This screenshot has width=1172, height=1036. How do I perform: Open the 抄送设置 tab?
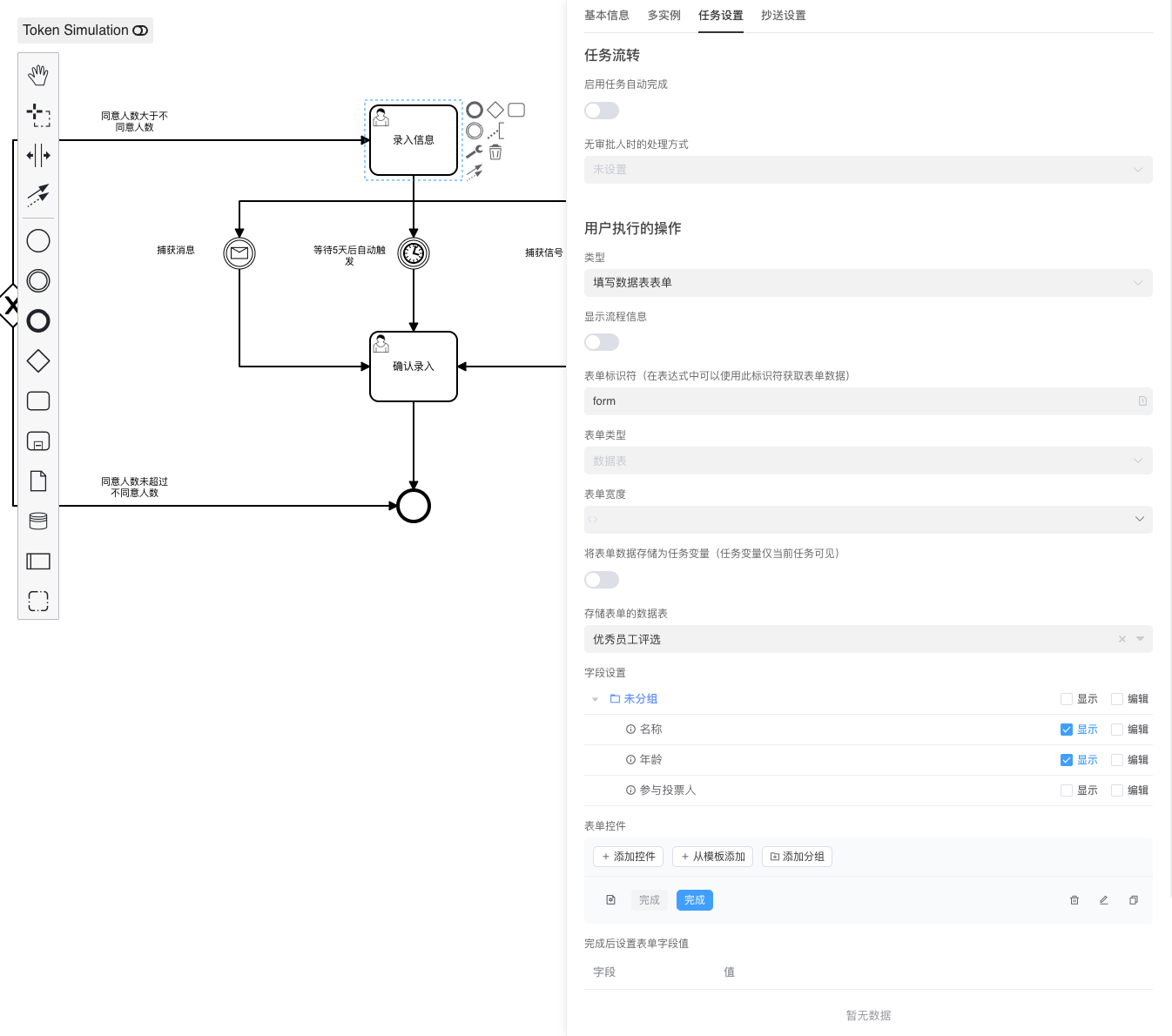coord(783,16)
